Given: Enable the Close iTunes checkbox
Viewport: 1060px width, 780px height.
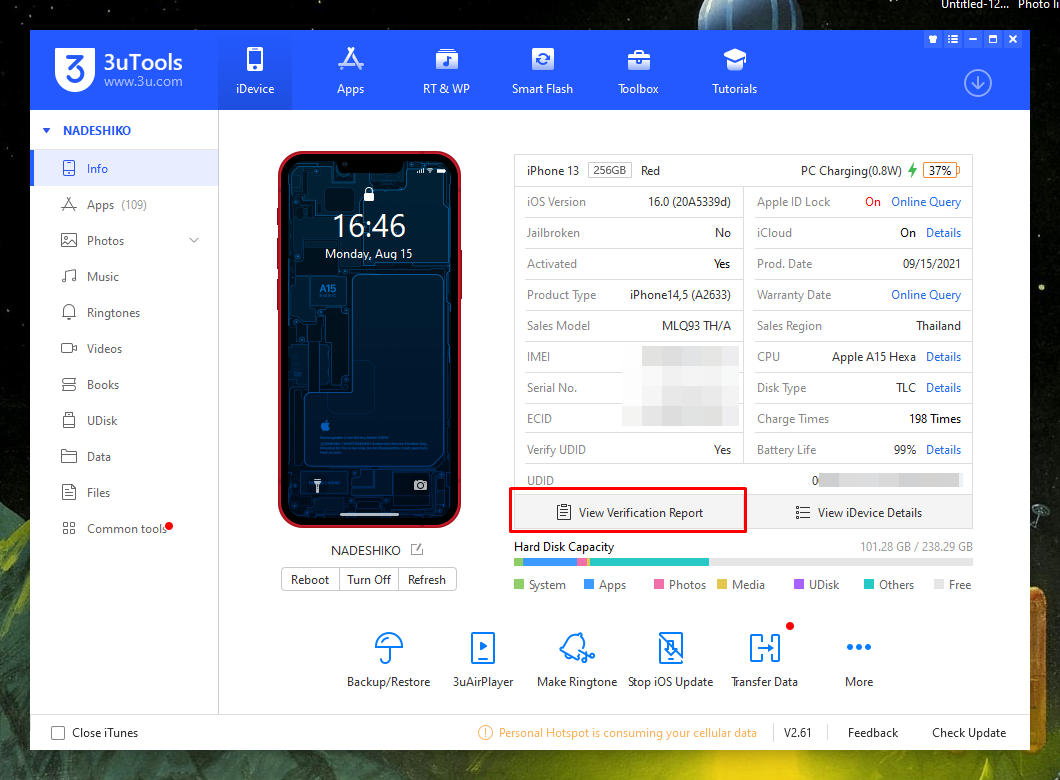Looking at the screenshot, I should pos(59,733).
